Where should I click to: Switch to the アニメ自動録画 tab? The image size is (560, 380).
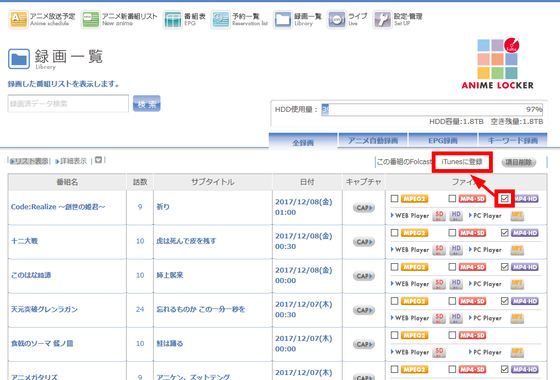373,140
